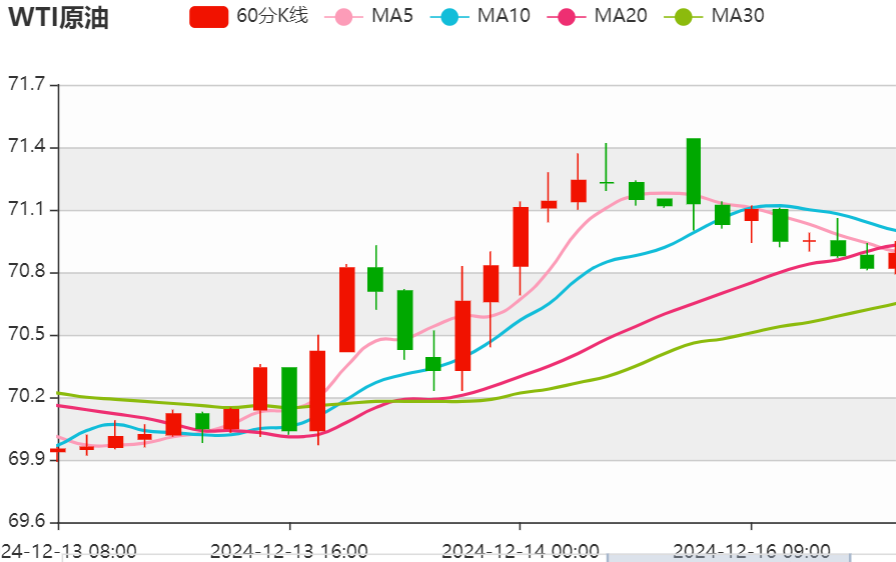Click the 70.8 y-axis label
Image resolution: width=896 pixels, height=562 pixels.
[26, 271]
